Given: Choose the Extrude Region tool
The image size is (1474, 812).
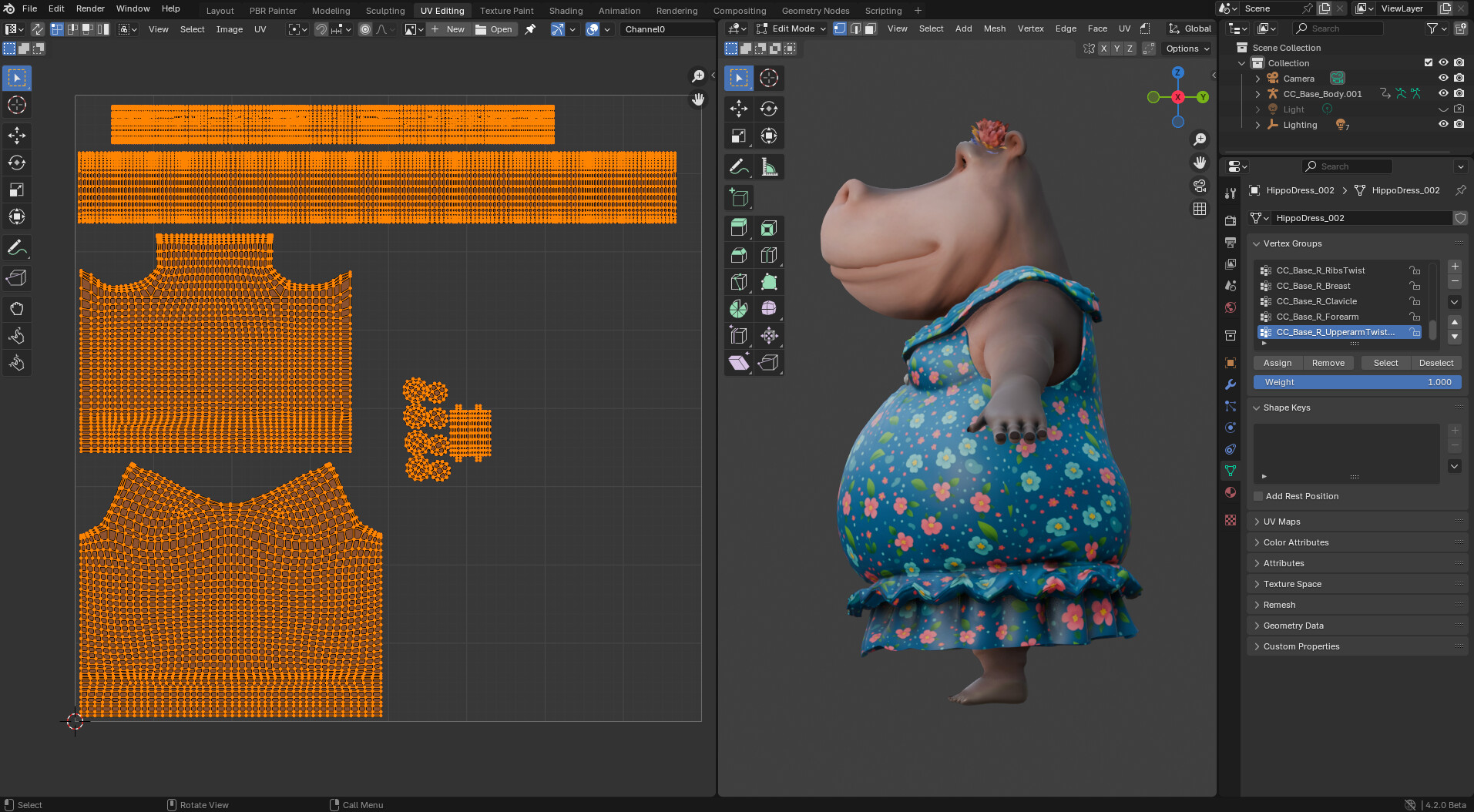Looking at the screenshot, I should pos(739,228).
